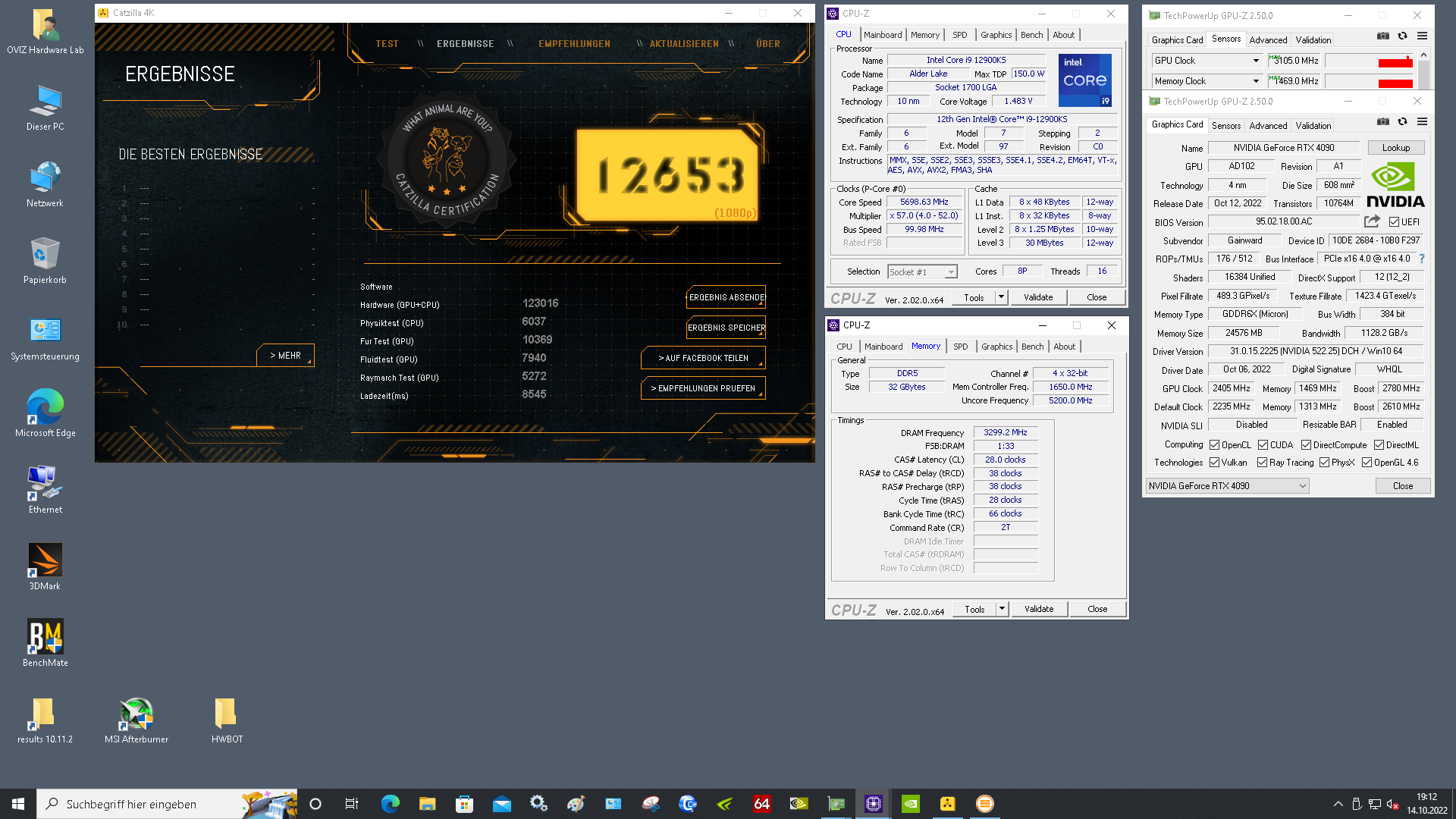Open the hamburger menu in GPU-Z Sensors window

click(1422, 36)
